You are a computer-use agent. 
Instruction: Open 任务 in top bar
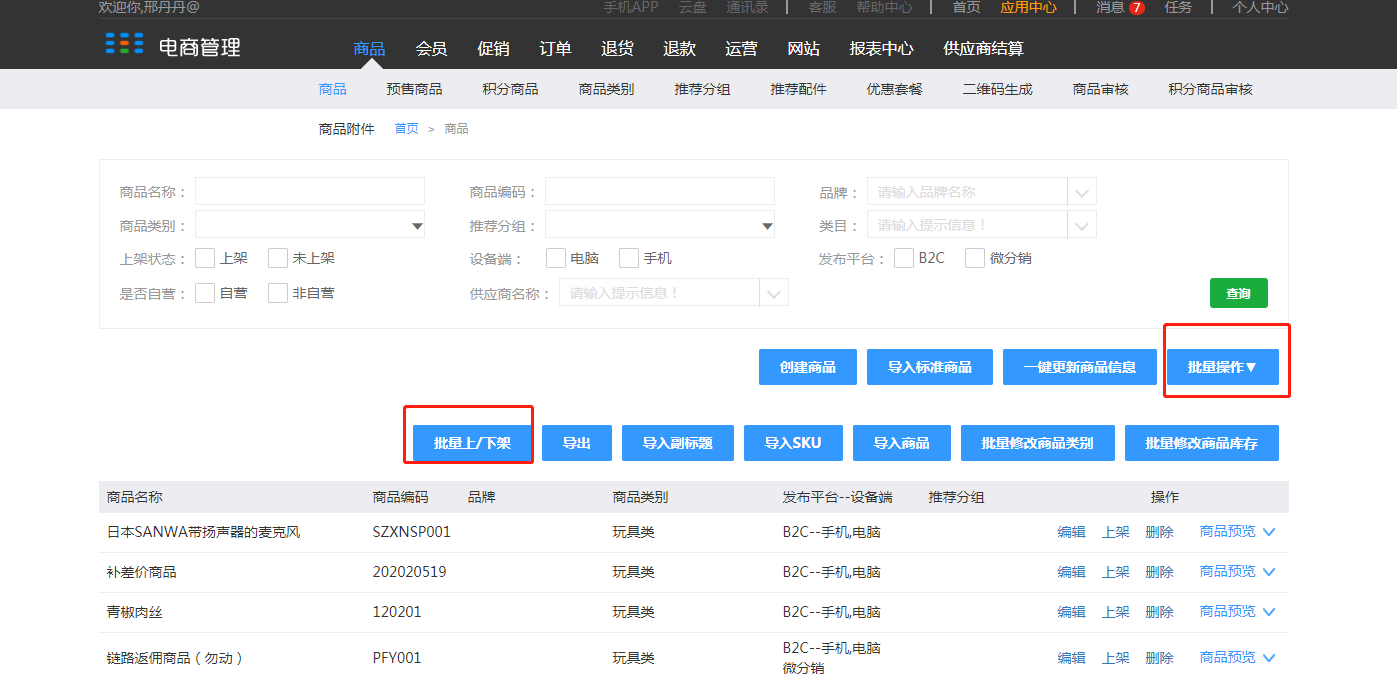tap(1178, 7)
